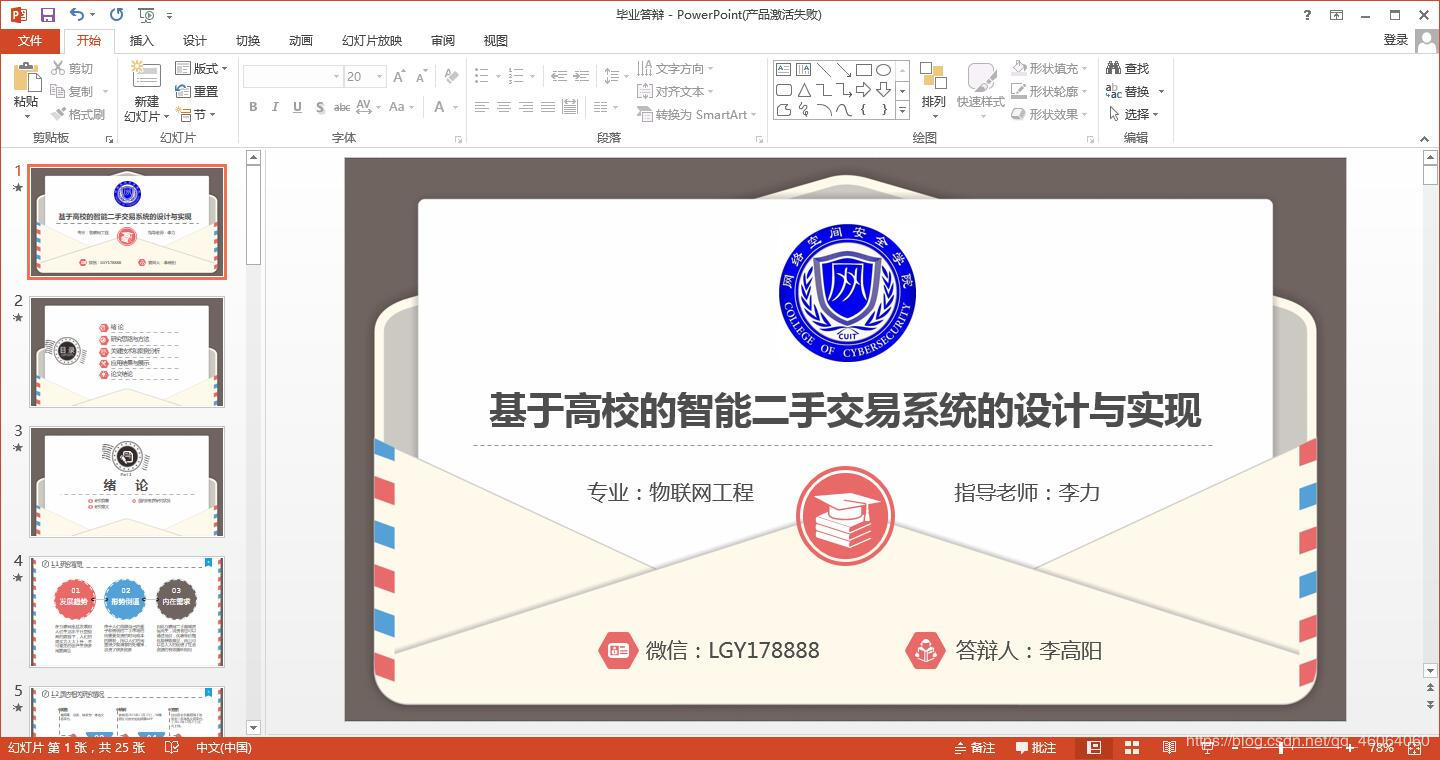
Task: Click Sign in (登录) link
Action: [x=1396, y=40]
